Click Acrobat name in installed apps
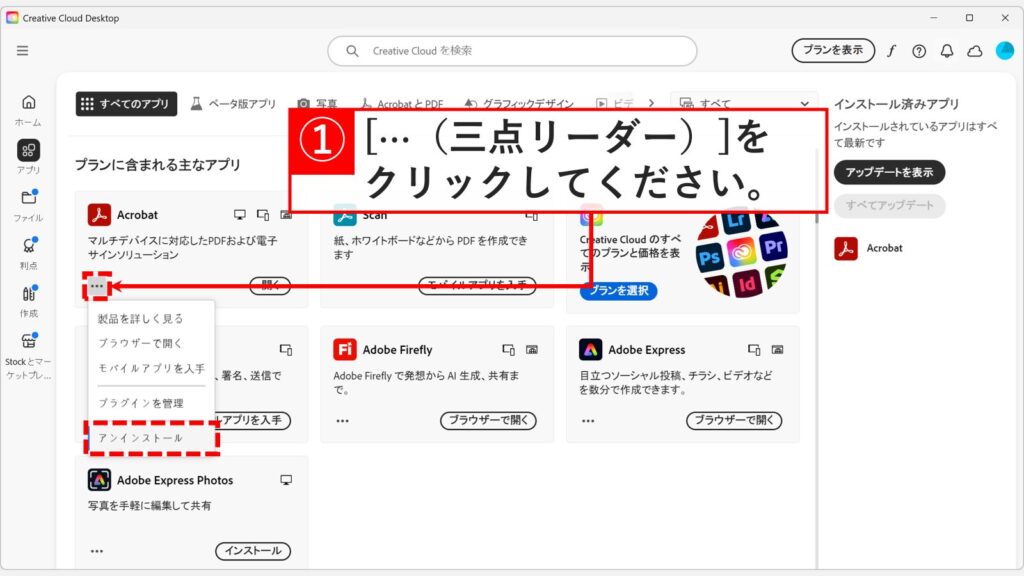 pyautogui.click(x=884, y=248)
